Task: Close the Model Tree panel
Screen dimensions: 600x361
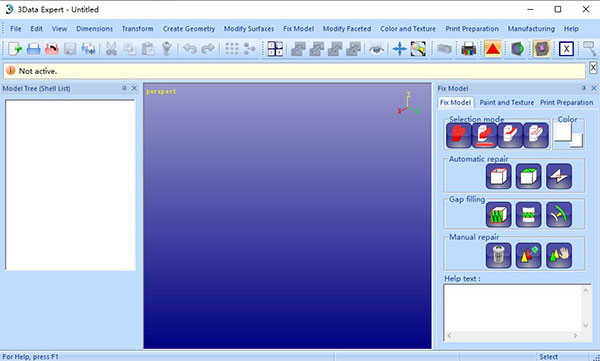Action: 134,88
